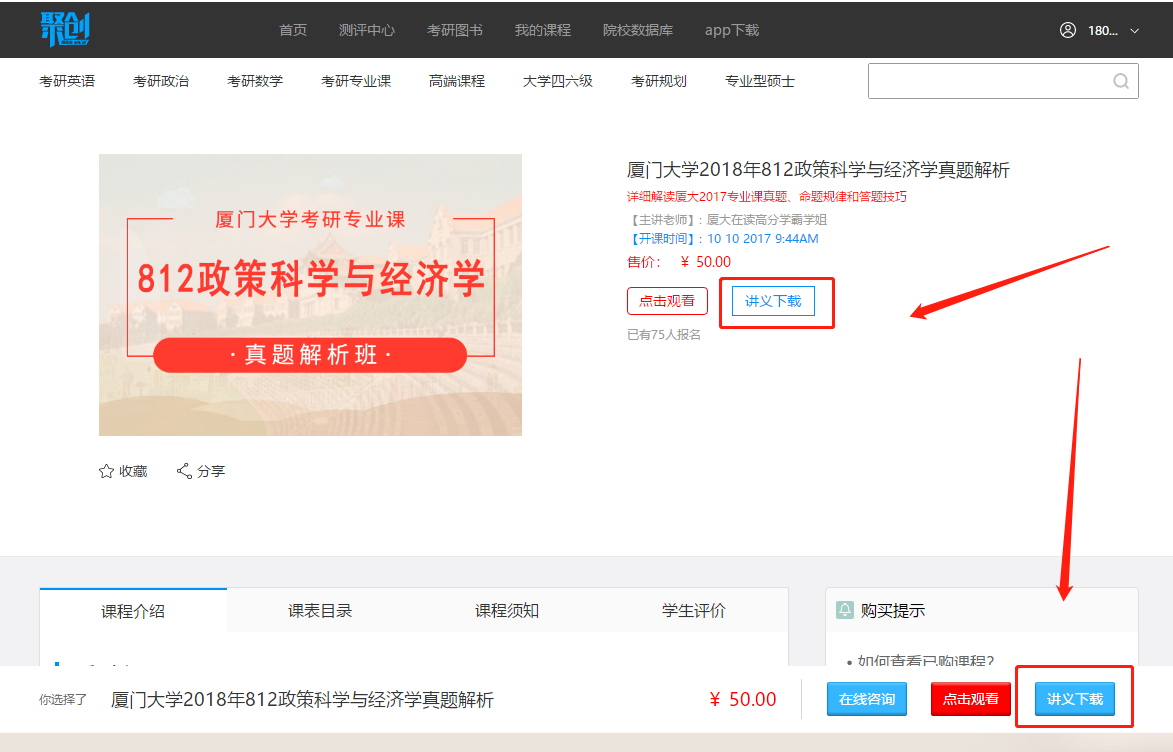Click the course name in the bottom bar
1173x752 pixels.
pyautogui.click(x=302, y=700)
